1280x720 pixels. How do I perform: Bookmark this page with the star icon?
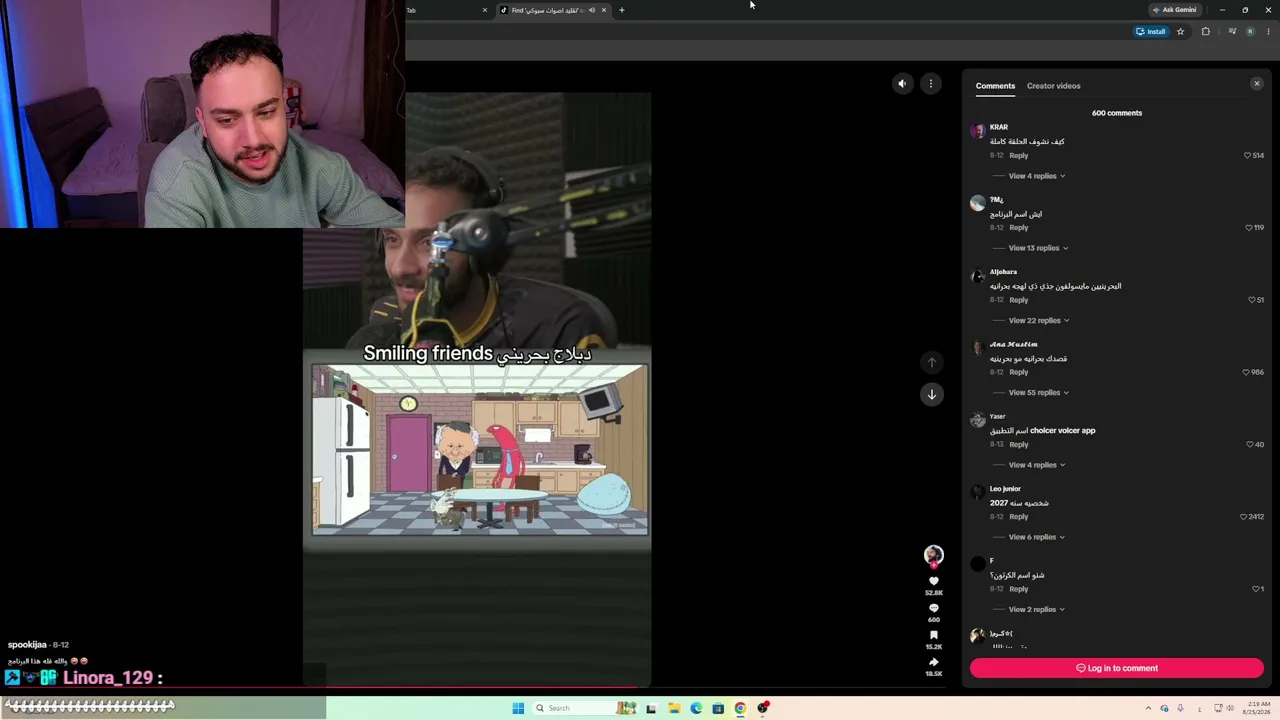pos(1180,32)
